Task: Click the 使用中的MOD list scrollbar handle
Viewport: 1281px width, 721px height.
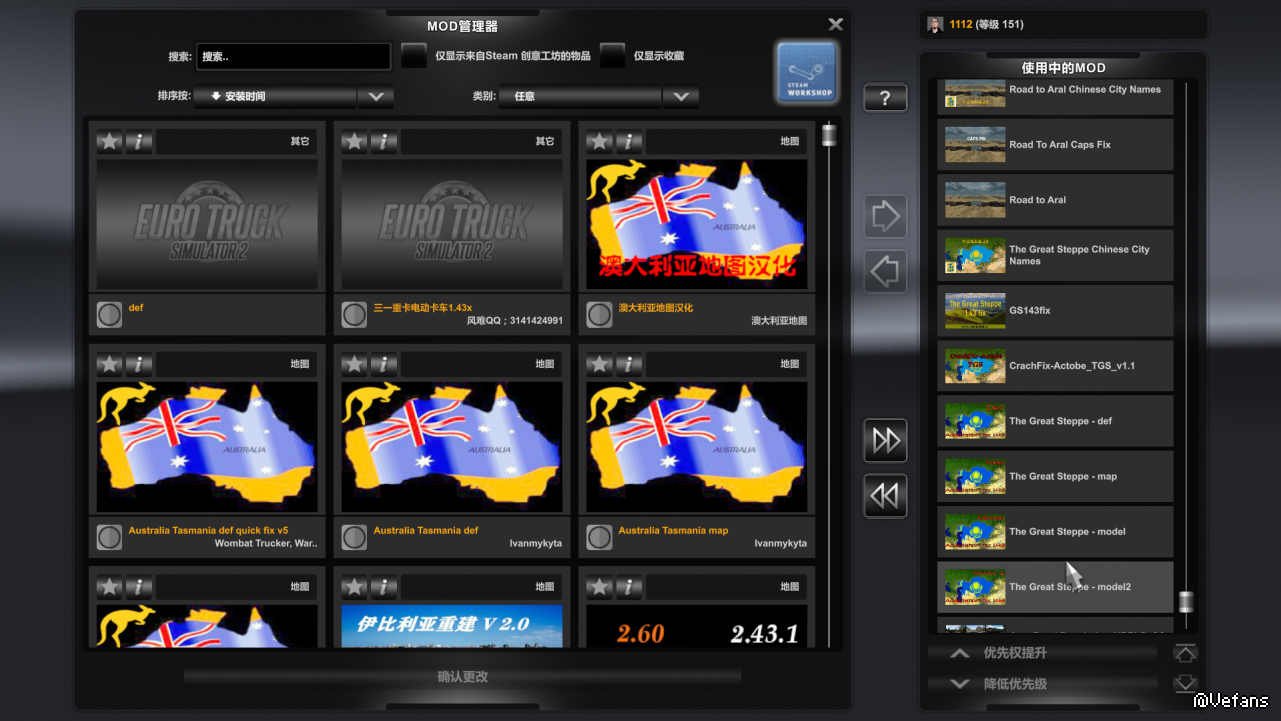Action: pyautogui.click(x=1186, y=601)
